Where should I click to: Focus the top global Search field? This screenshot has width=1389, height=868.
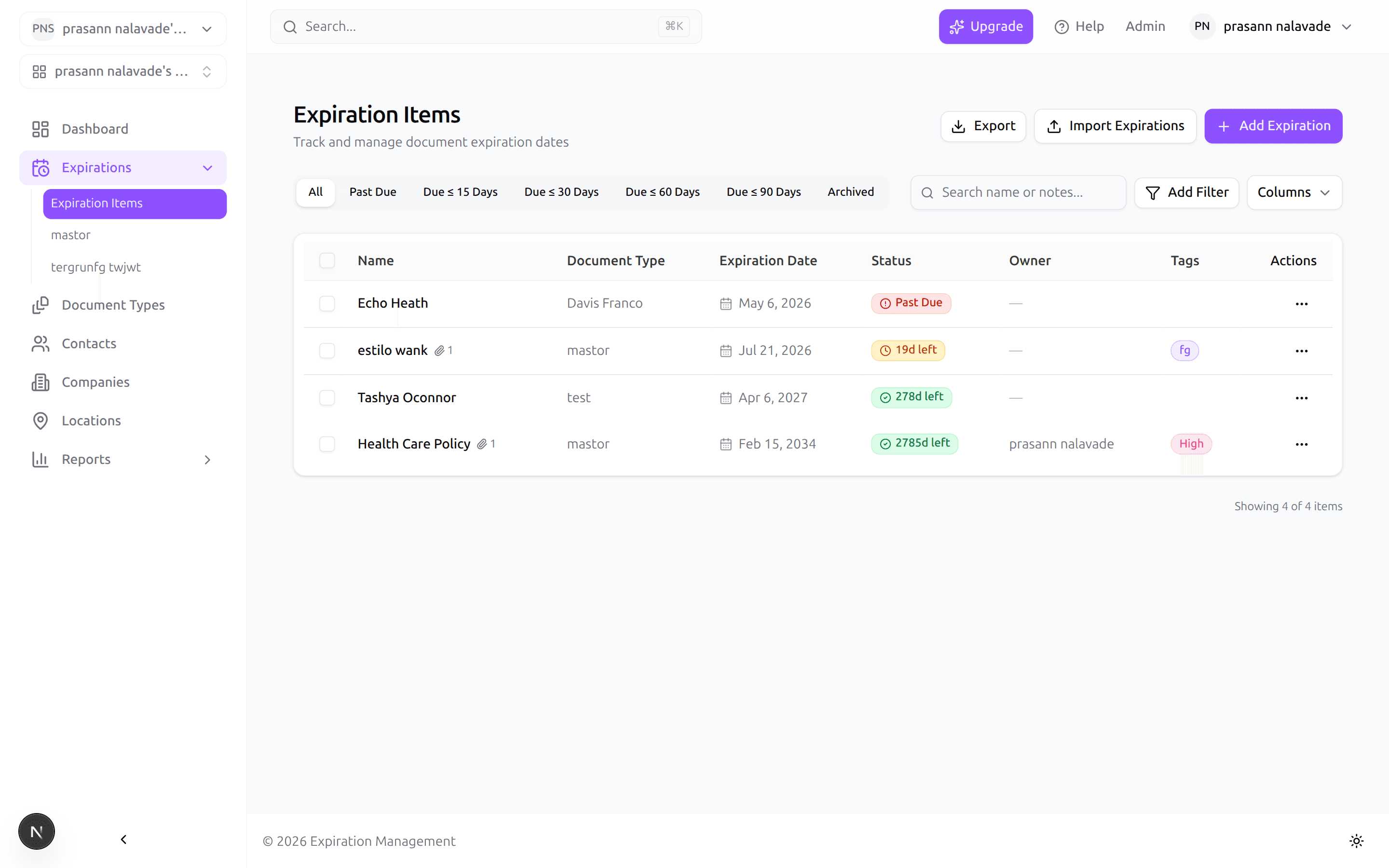[486, 27]
